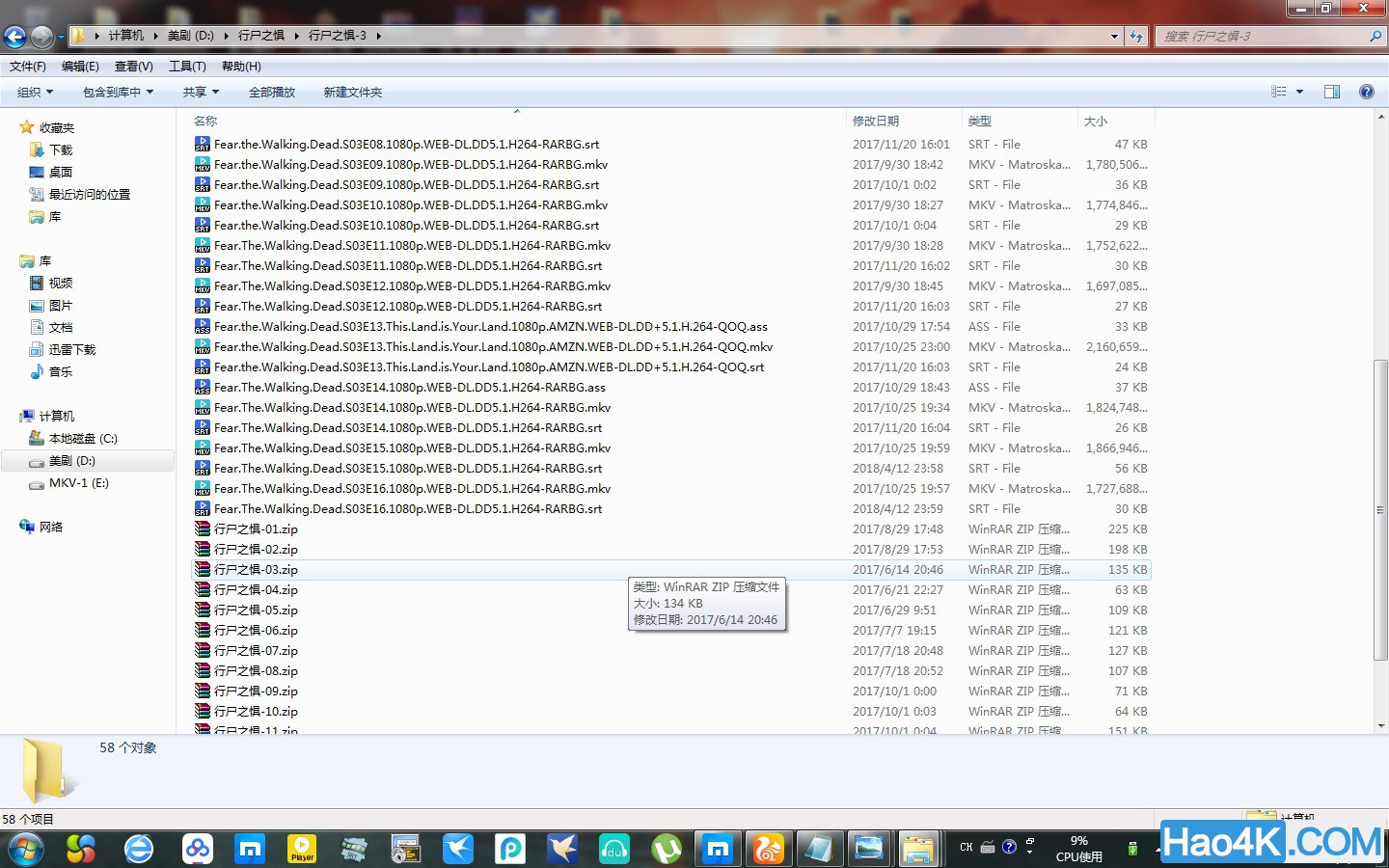
Task: Click 行尸之惧 in the address bar path
Action: 261,36
